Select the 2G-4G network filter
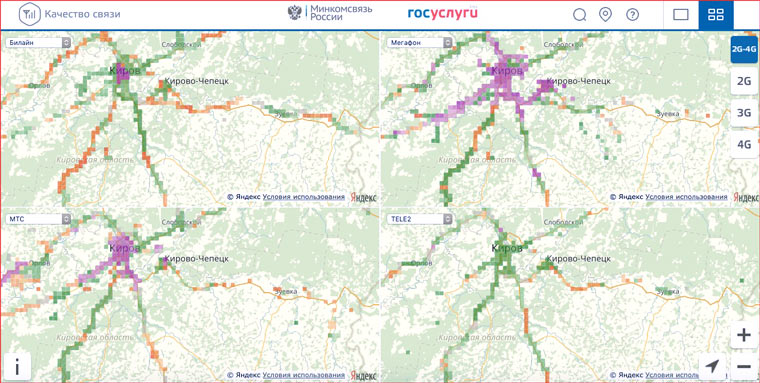 click(x=744, y=49)
